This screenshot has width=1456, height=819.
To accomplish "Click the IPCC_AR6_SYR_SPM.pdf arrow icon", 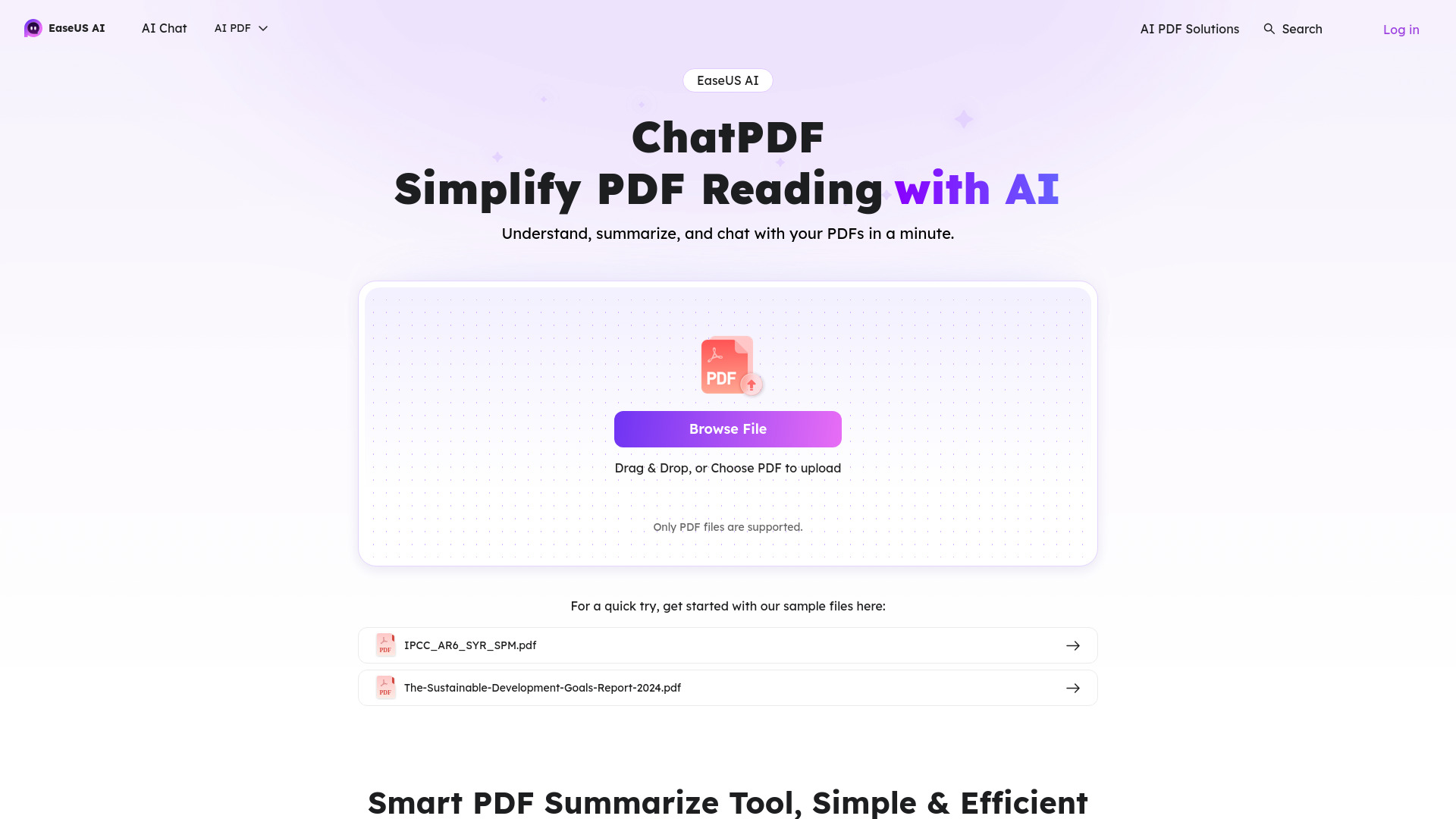I will (1073, 645).
